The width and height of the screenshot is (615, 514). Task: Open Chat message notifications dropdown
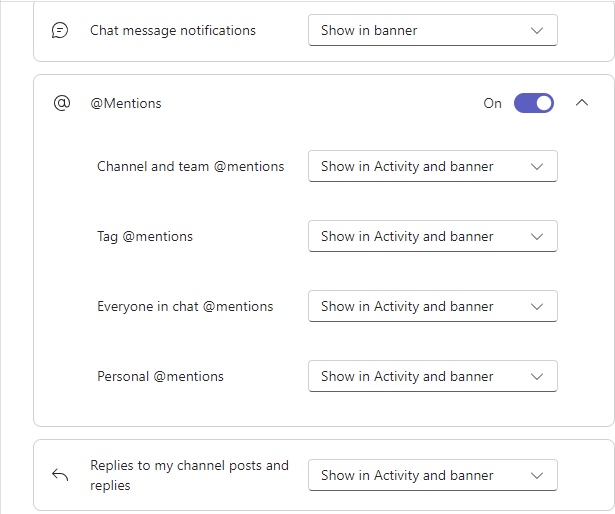click(433, 30)
